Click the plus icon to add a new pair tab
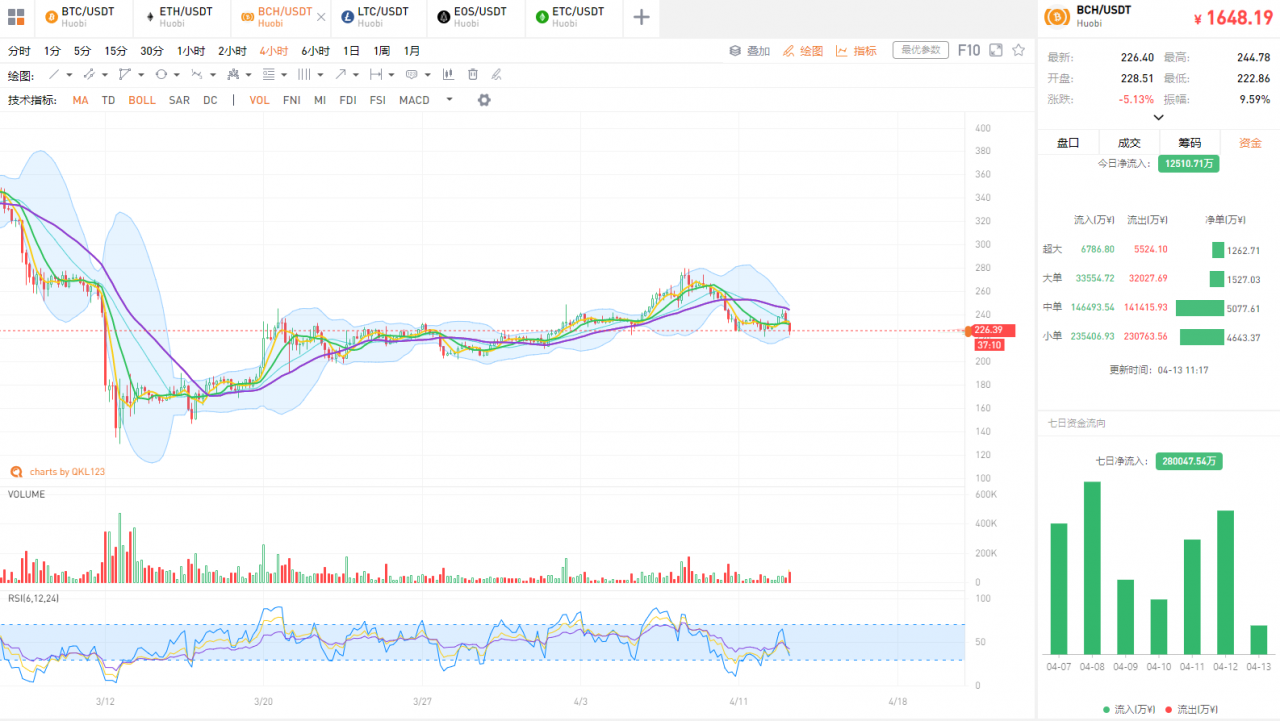1280x721 pixels. point(641,17)
